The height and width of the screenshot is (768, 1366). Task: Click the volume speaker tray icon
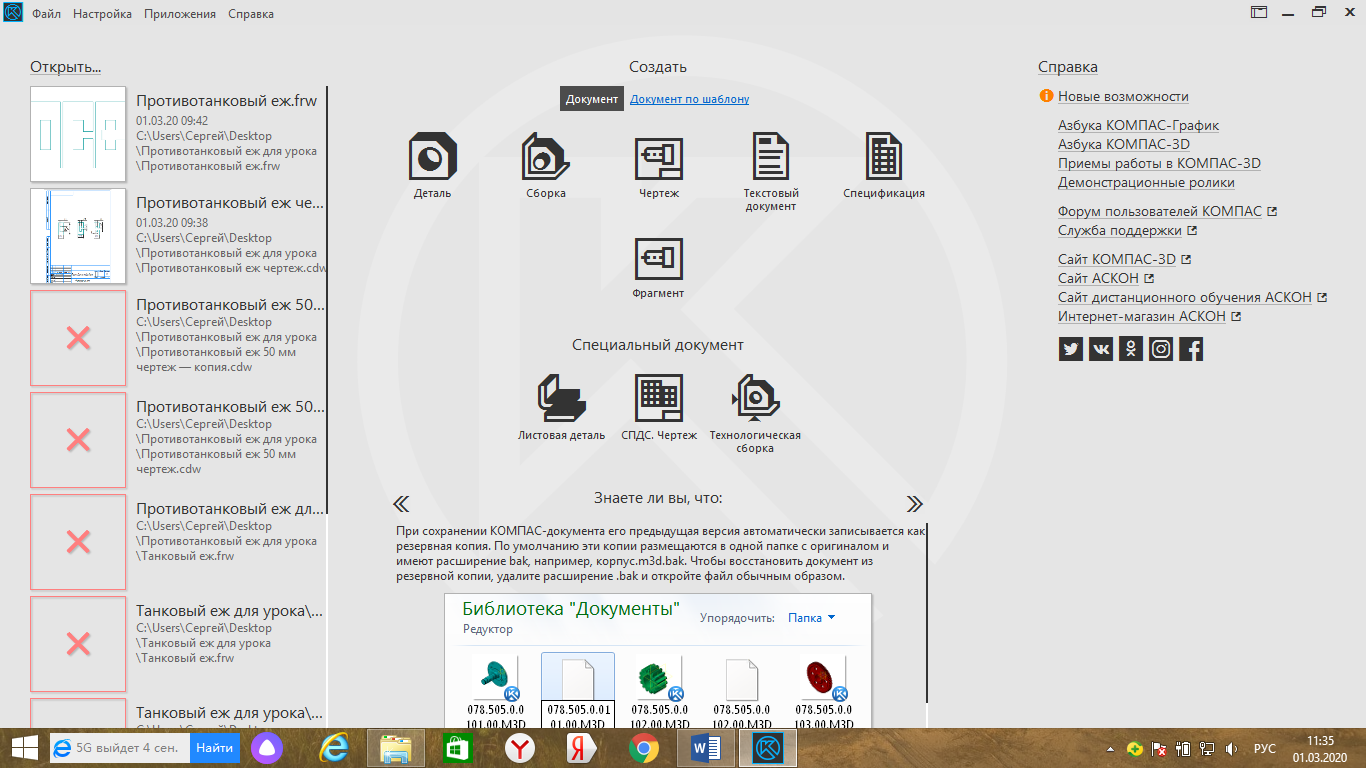[x=1231, y=748]
